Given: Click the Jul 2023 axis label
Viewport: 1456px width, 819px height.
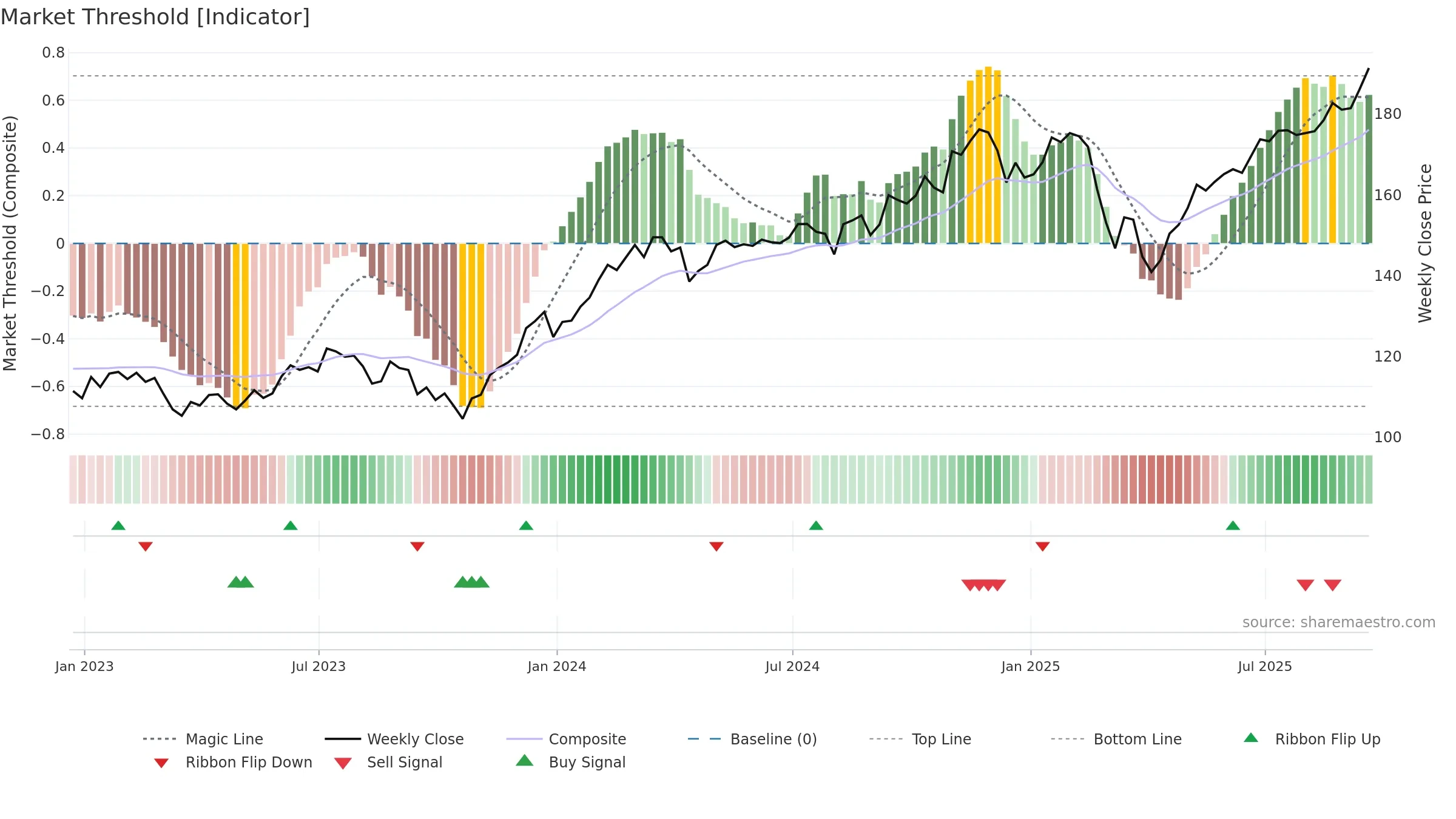Looking at the screenshot, I should (318, 666).
